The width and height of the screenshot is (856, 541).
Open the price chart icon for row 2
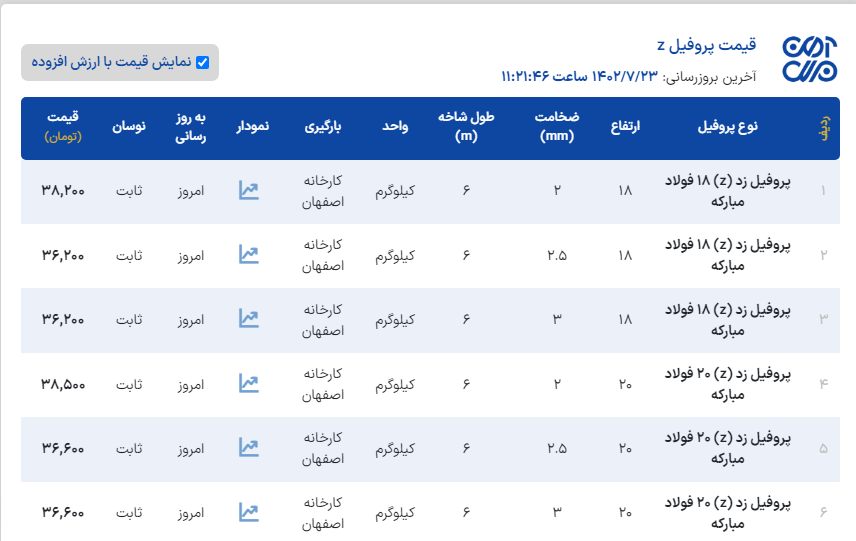point(249,254)
